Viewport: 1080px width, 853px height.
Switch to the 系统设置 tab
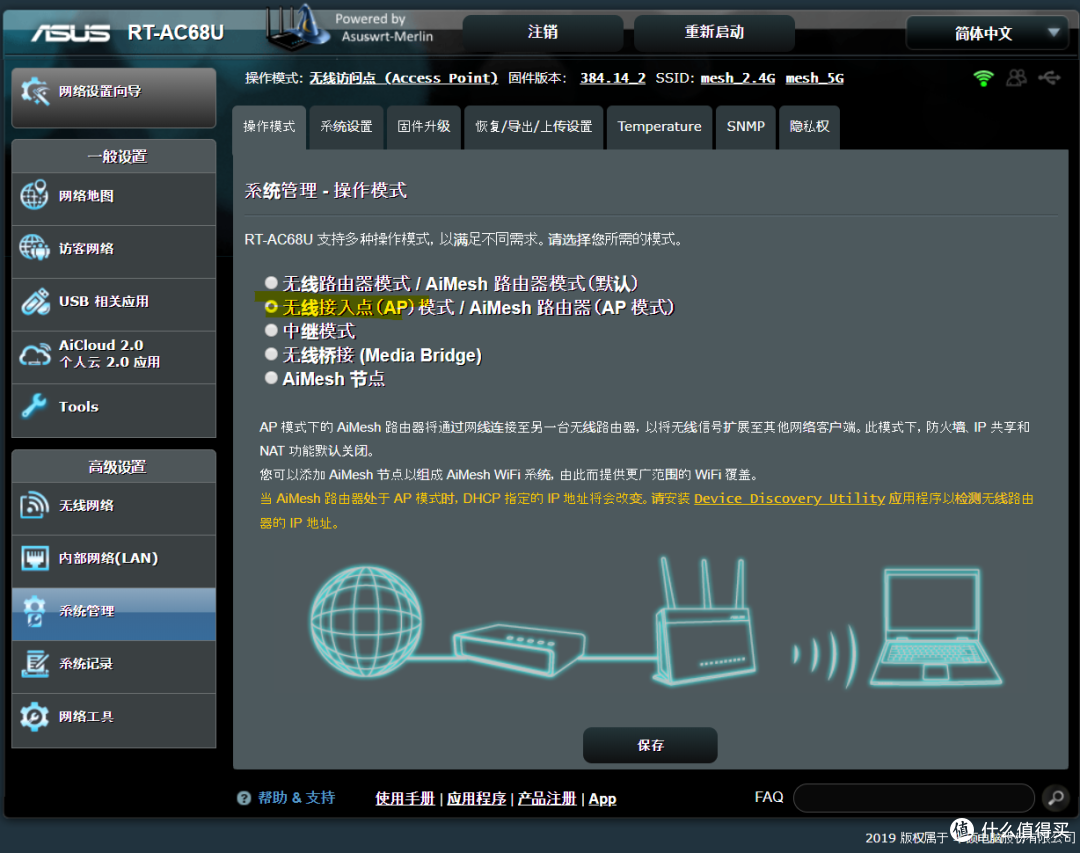[346, 127]
